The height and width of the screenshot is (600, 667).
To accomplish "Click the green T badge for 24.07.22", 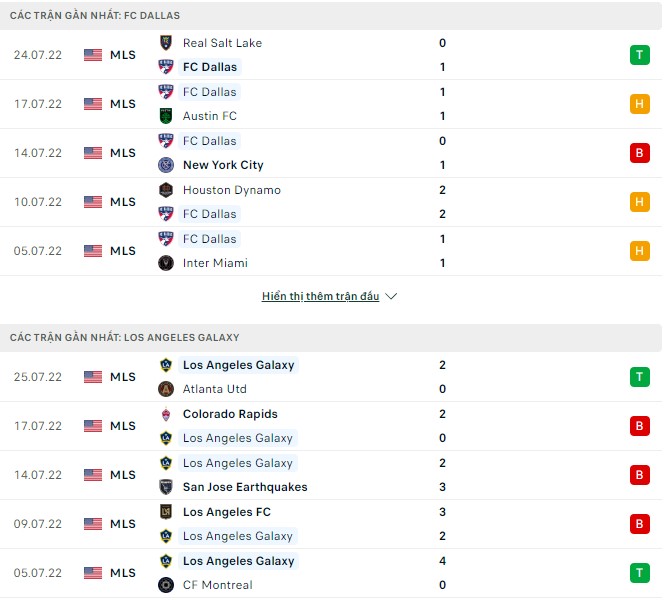I will point(639,55).
